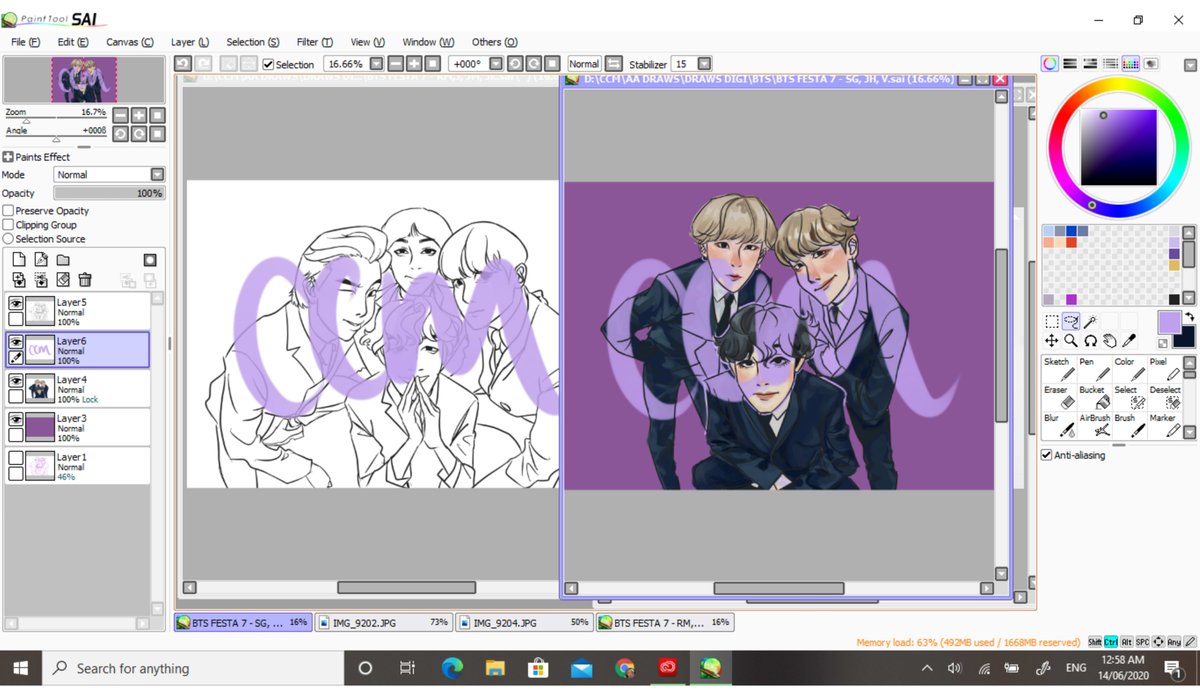The width and height of the screenshot is (1200, 700).
Task: Select the Deselect pen tool
Action: coord(1164,397)
